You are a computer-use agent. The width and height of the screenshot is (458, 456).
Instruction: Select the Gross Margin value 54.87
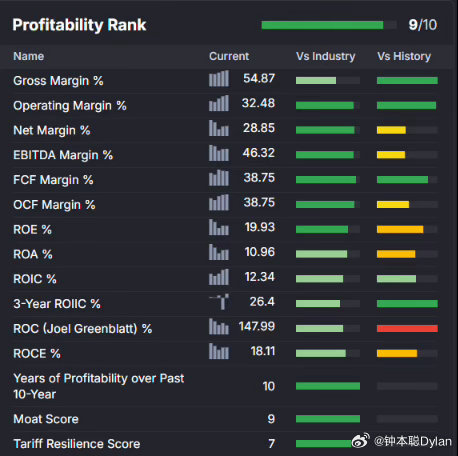[x=259, y=78]
